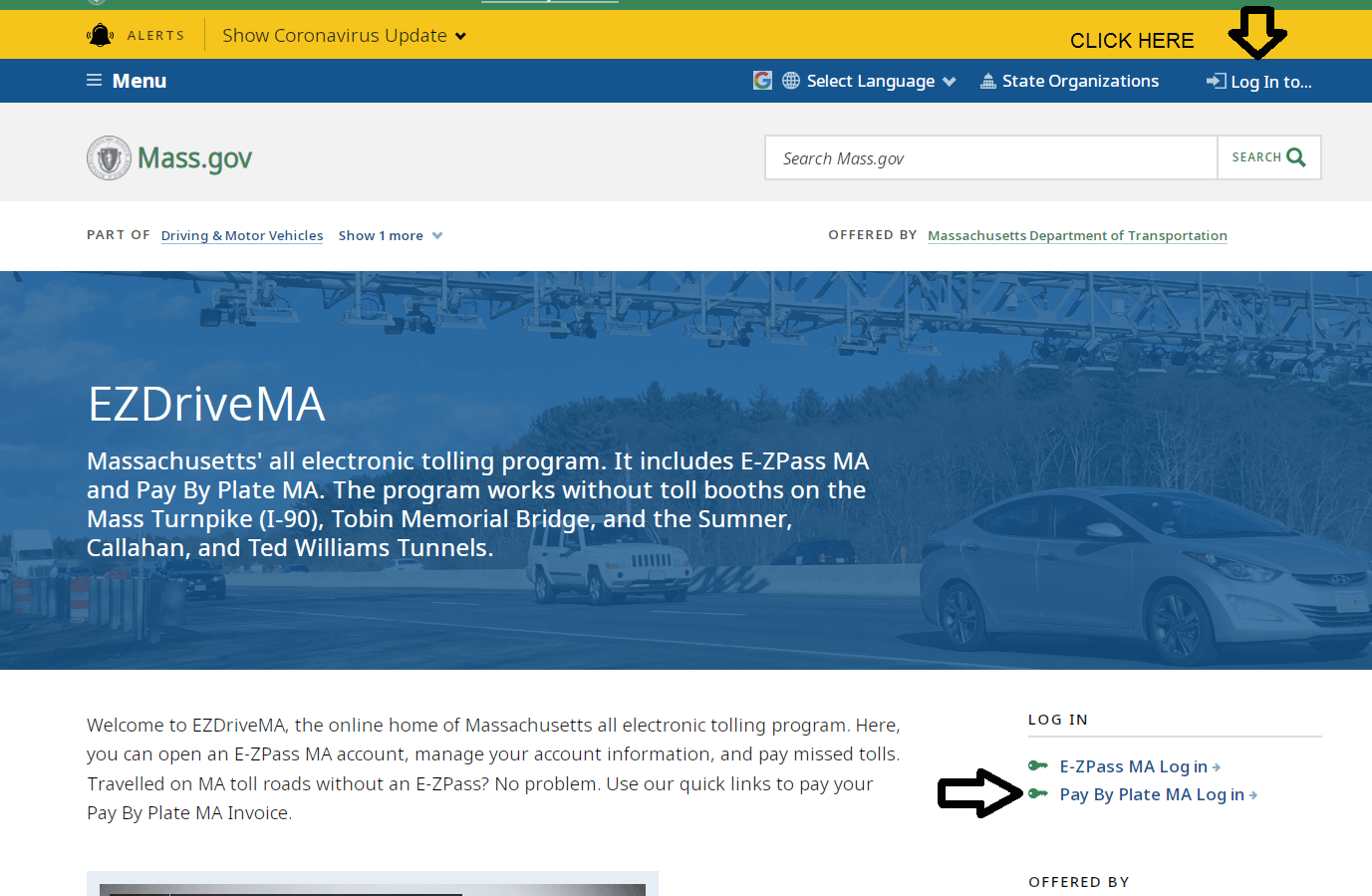
Task: Click the login arrow icon in header
Action: [1217, 81]
